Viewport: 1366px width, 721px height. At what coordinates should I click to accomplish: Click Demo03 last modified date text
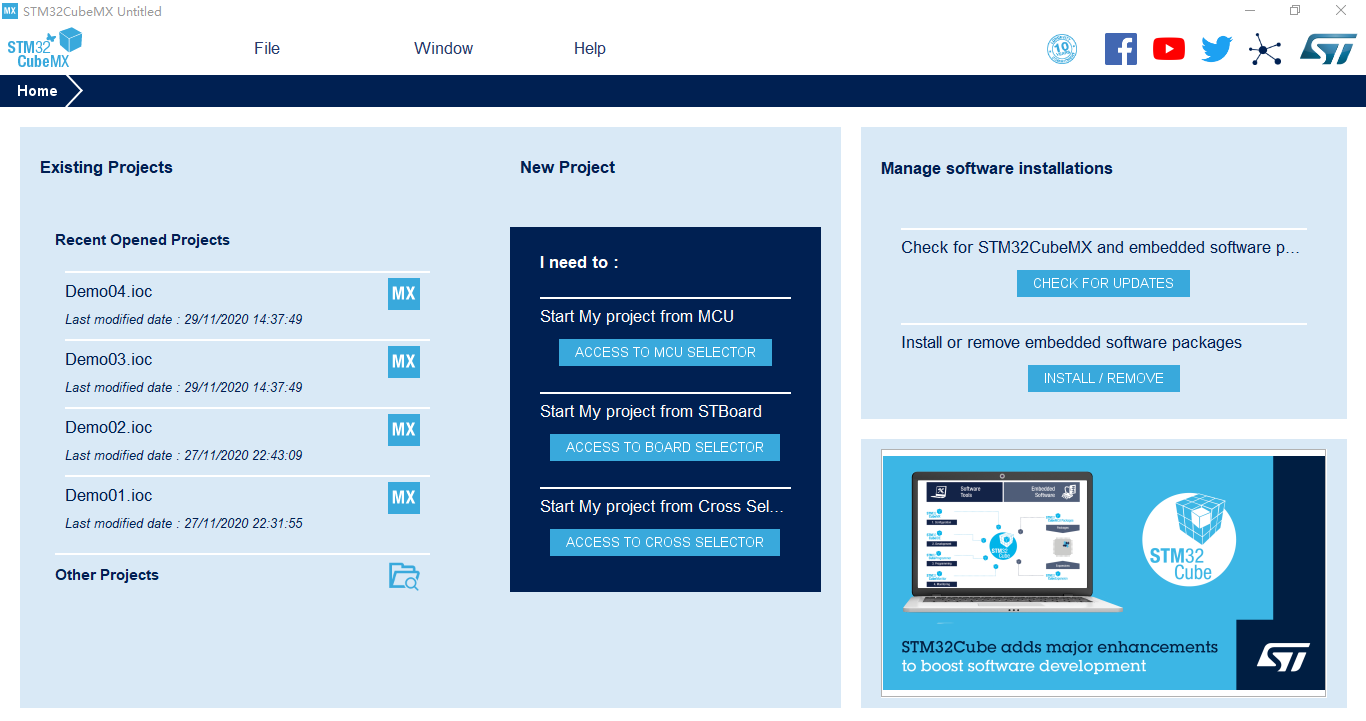[x=184, y=388]
